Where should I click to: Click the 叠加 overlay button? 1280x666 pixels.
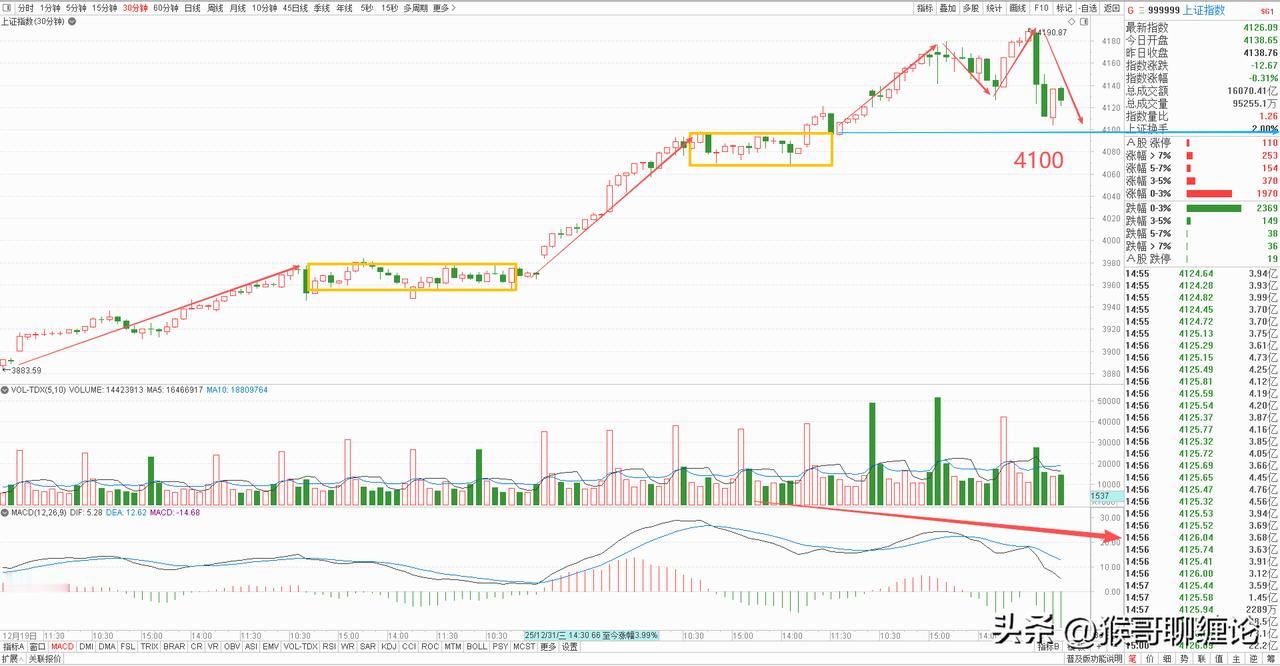(x=948, y=7)
